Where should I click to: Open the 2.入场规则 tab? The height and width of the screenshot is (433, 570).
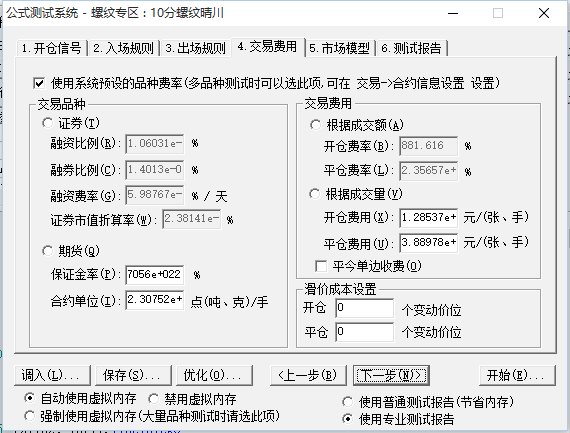[x=124, y=48]
